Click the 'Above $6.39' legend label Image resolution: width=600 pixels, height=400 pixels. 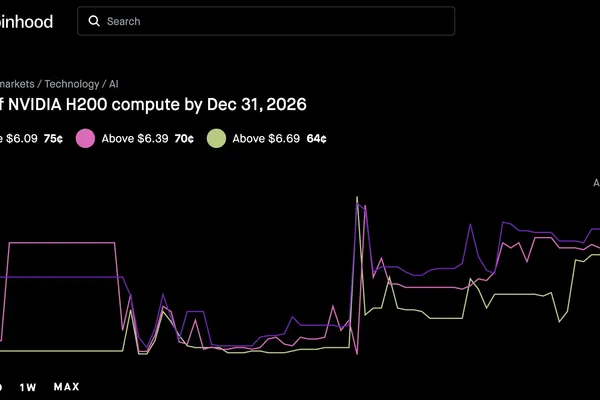pos(135,139)
